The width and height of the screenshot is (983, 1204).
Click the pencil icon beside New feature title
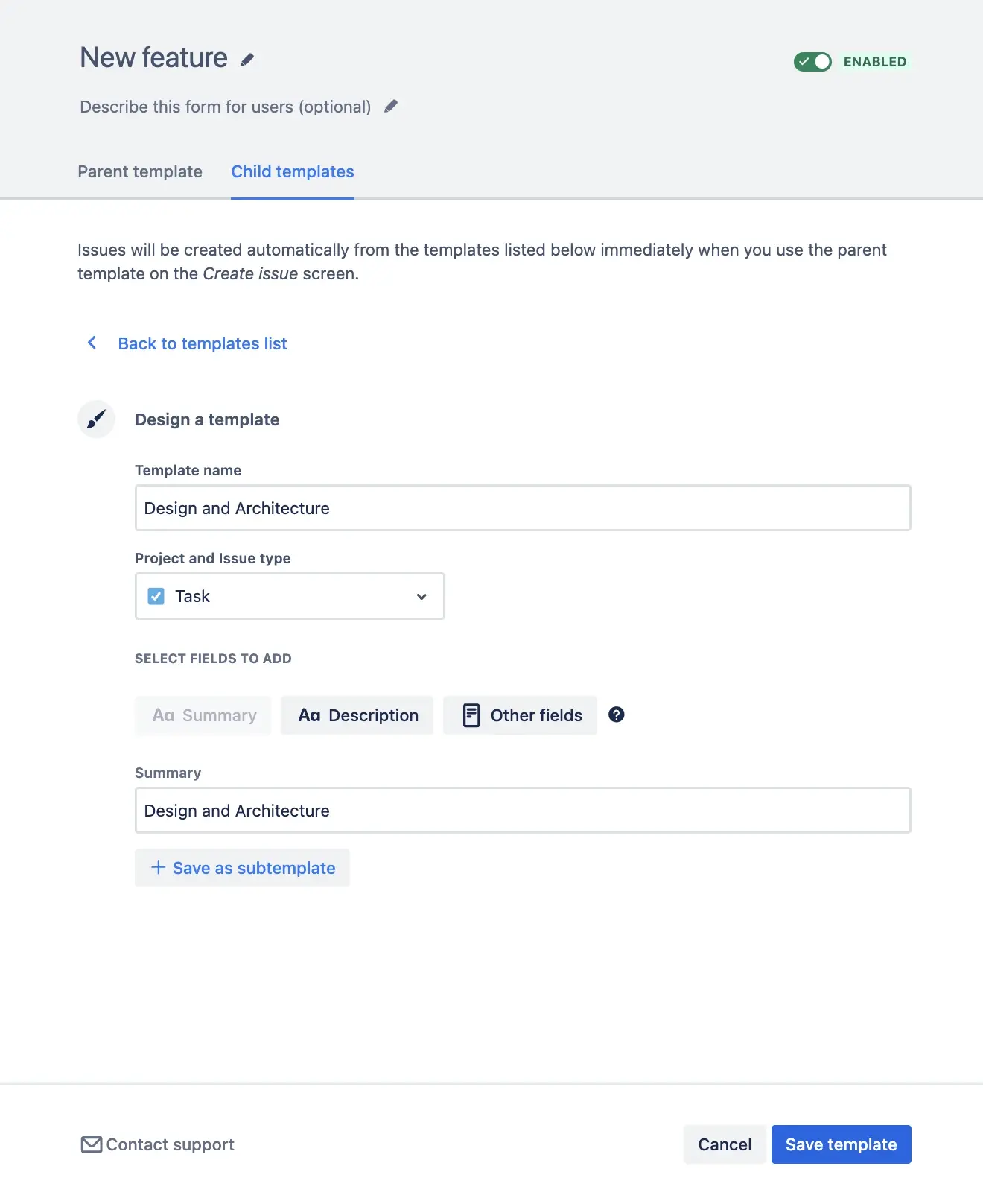(247, 60)
